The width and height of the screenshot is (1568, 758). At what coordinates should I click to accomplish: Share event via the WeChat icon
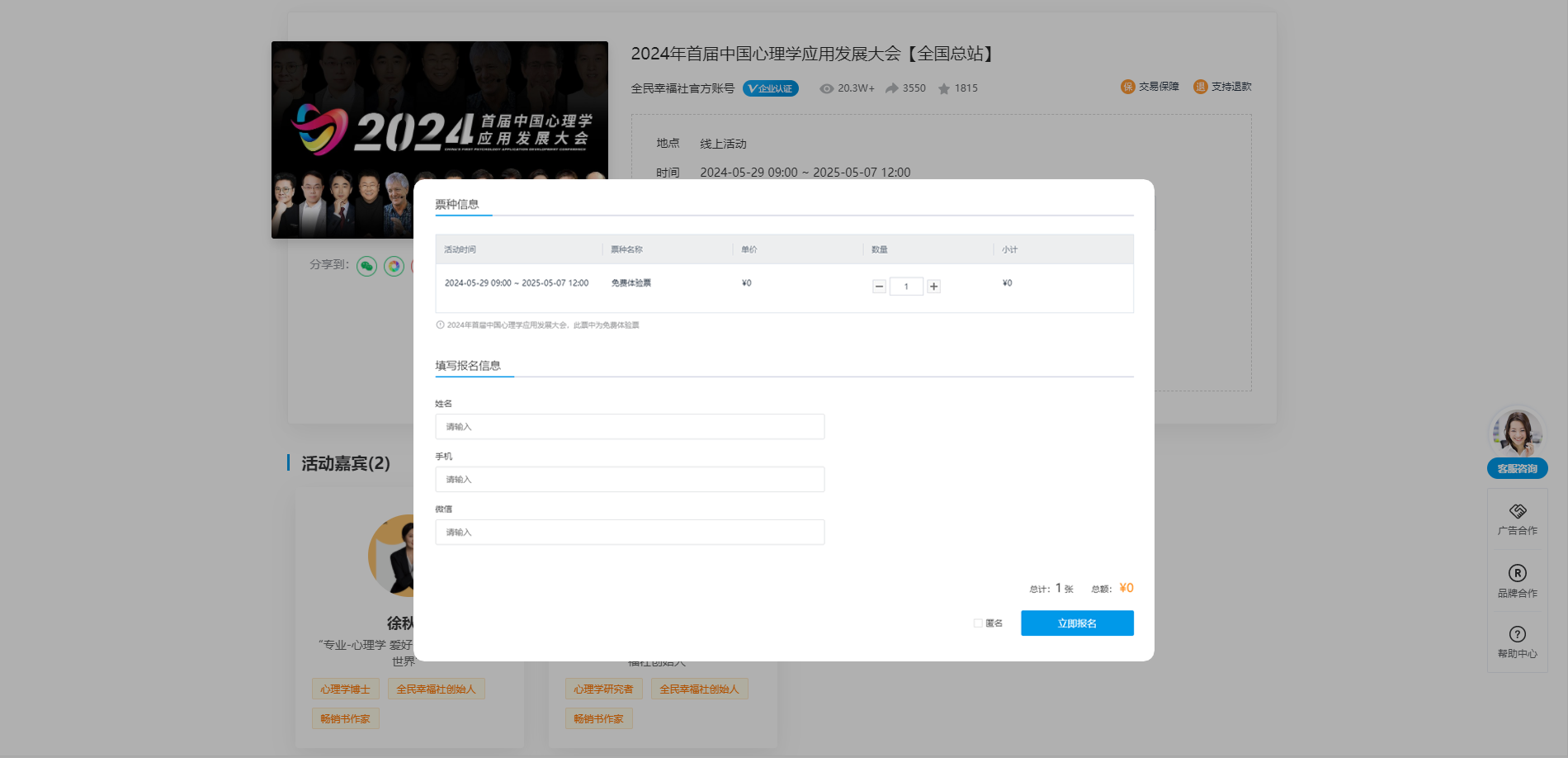coord(366,266)
